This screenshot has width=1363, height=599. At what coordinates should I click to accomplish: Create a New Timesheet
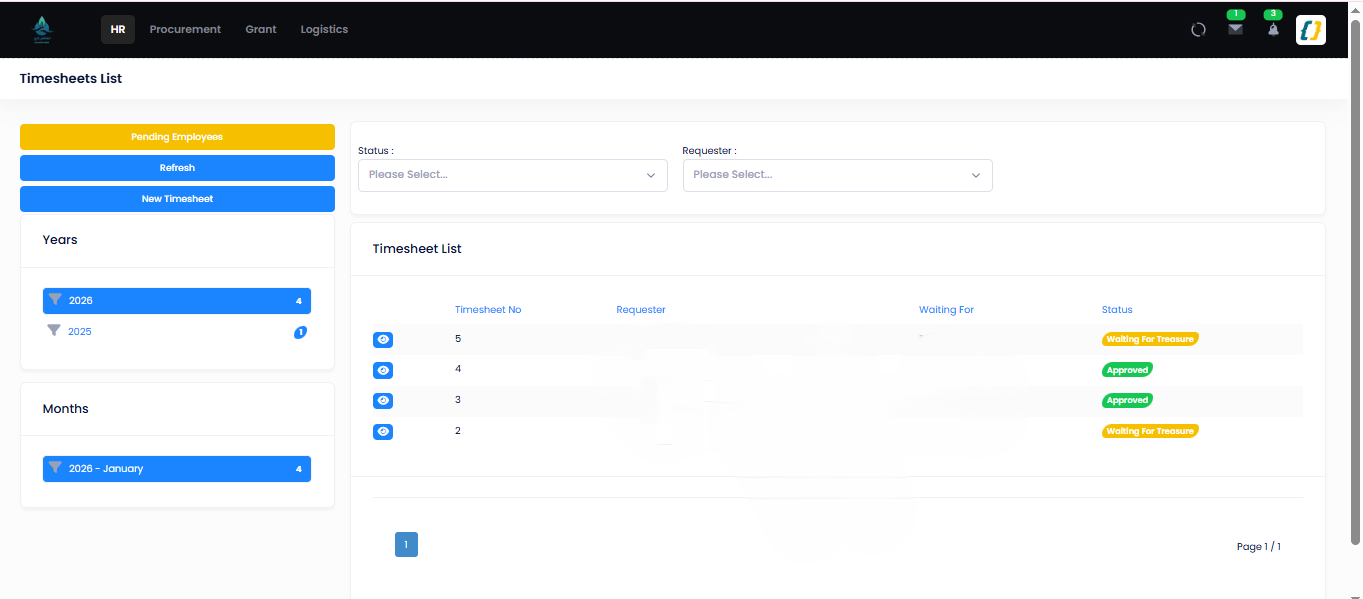tap(177, 199)
